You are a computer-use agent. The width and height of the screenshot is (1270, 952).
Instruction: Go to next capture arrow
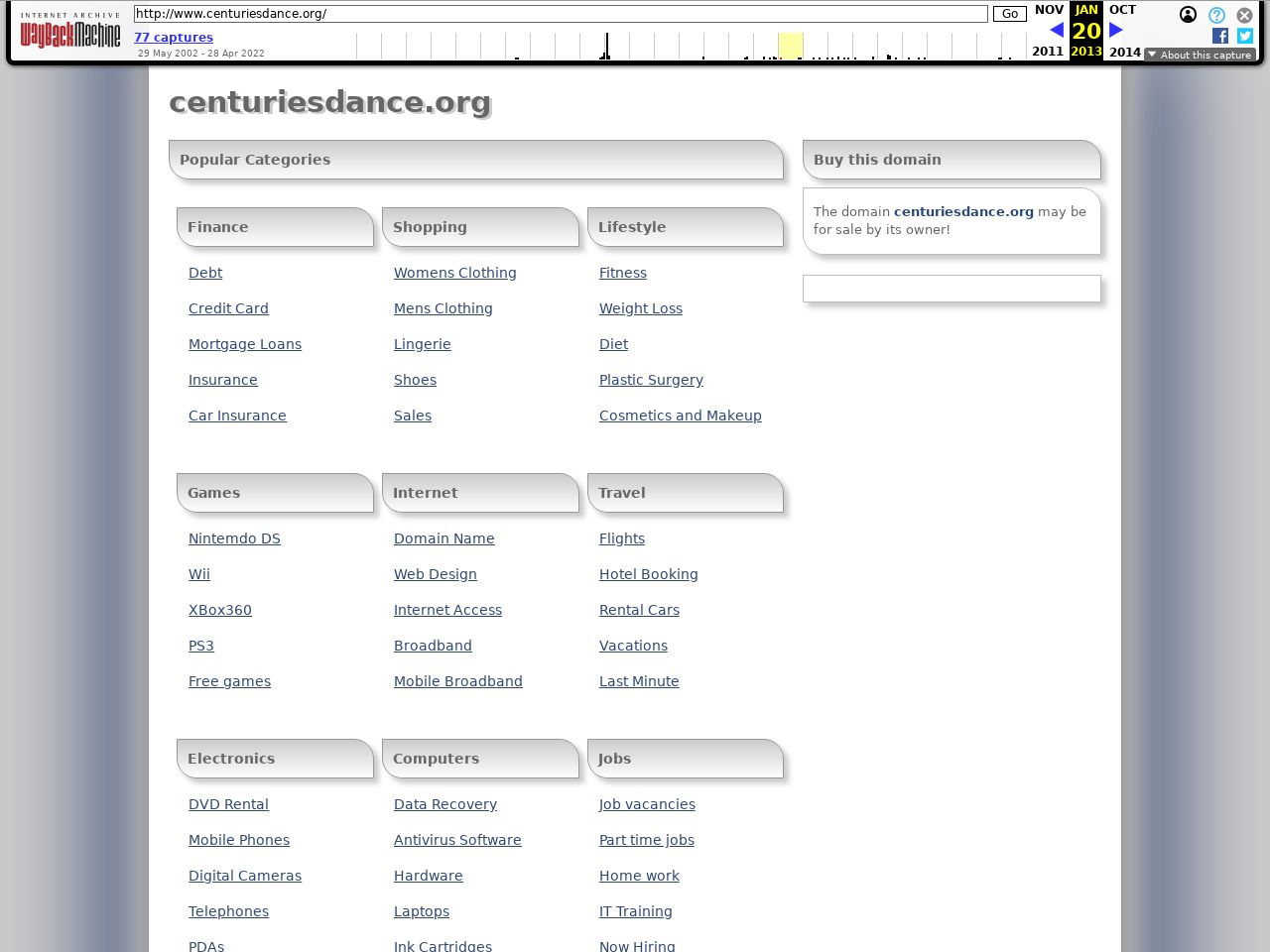1116,30
